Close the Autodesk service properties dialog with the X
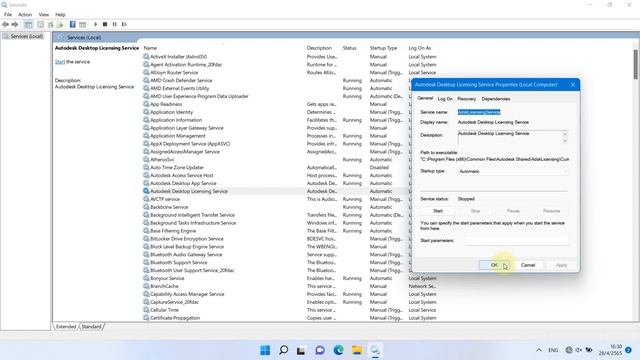 tap(573, 84)
